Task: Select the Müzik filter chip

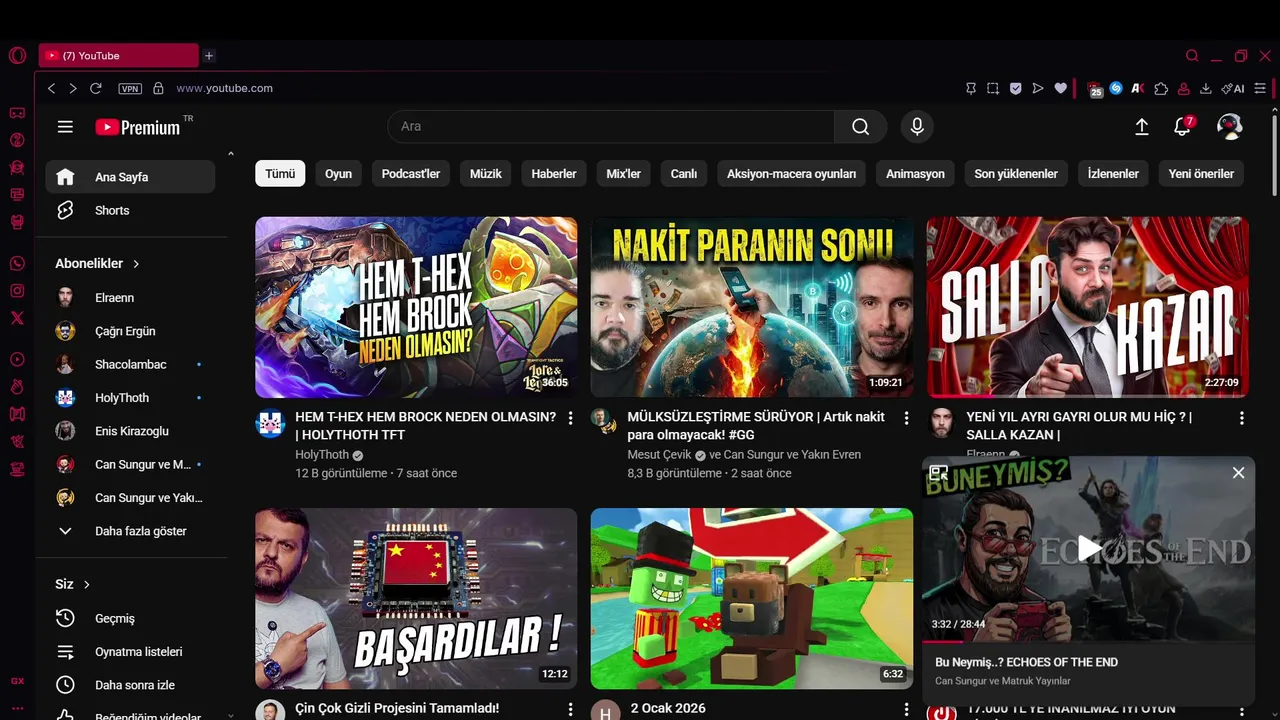Action: pyautogui.click(x=486, y=174)
